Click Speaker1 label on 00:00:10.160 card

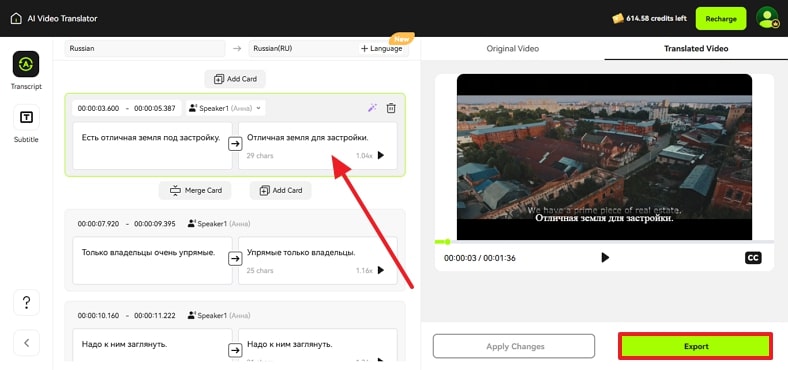coord(219,316)
